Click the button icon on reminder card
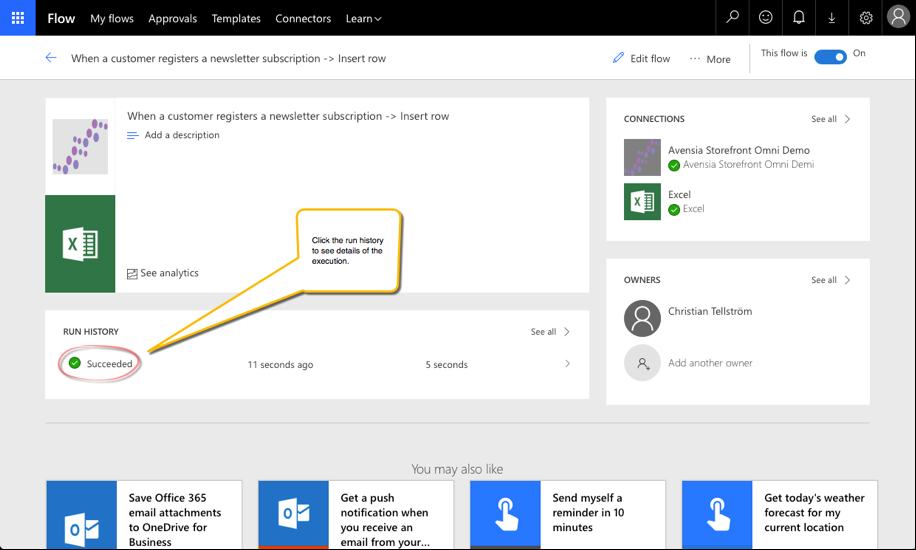Viewport: 916px width, 550px height. (x=505, y=515)
